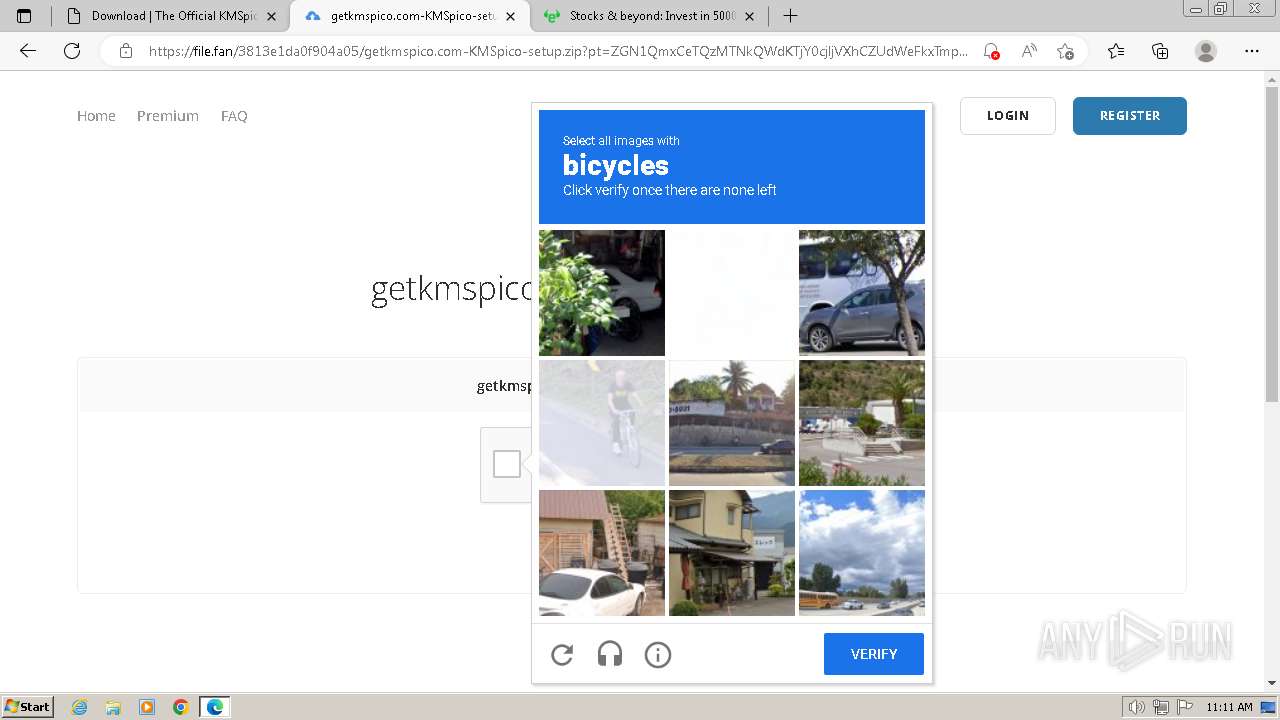1280x720 pixels.
Task: Select Microsoft Edge in the taskbar
Action: [215, 707]
